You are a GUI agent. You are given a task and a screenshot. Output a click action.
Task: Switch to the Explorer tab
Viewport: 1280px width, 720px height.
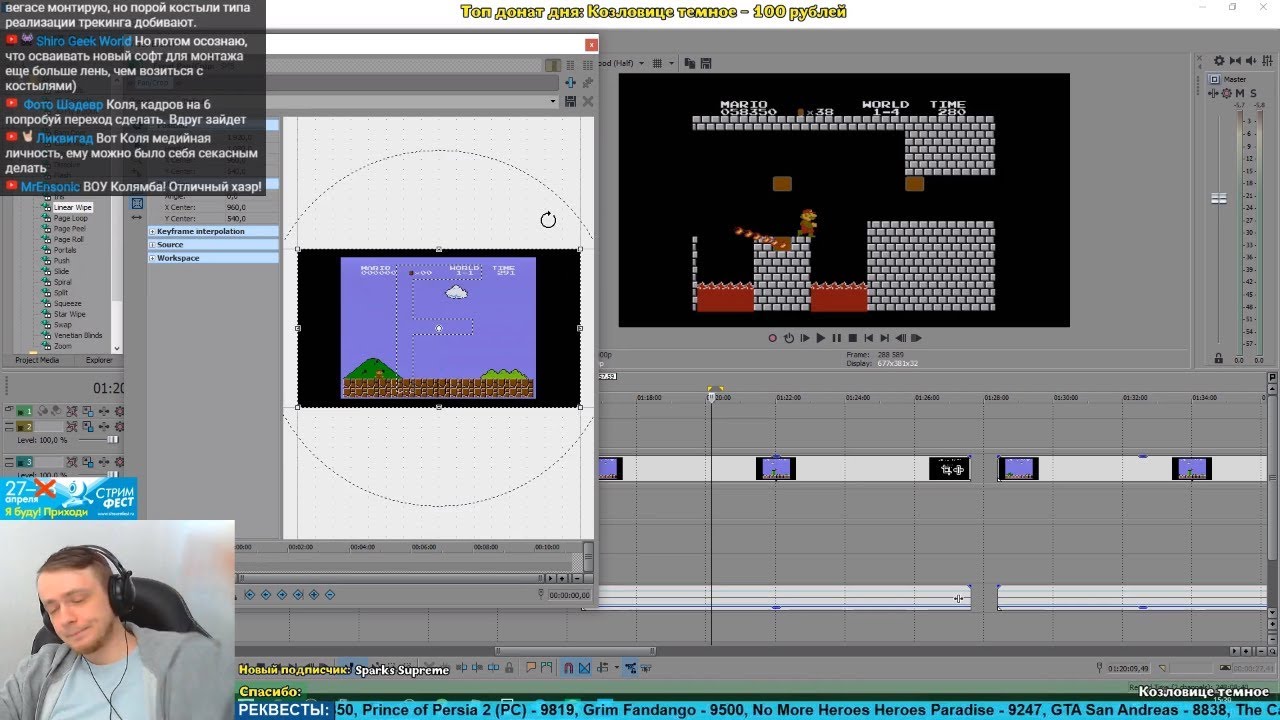(x=99, y=360)
